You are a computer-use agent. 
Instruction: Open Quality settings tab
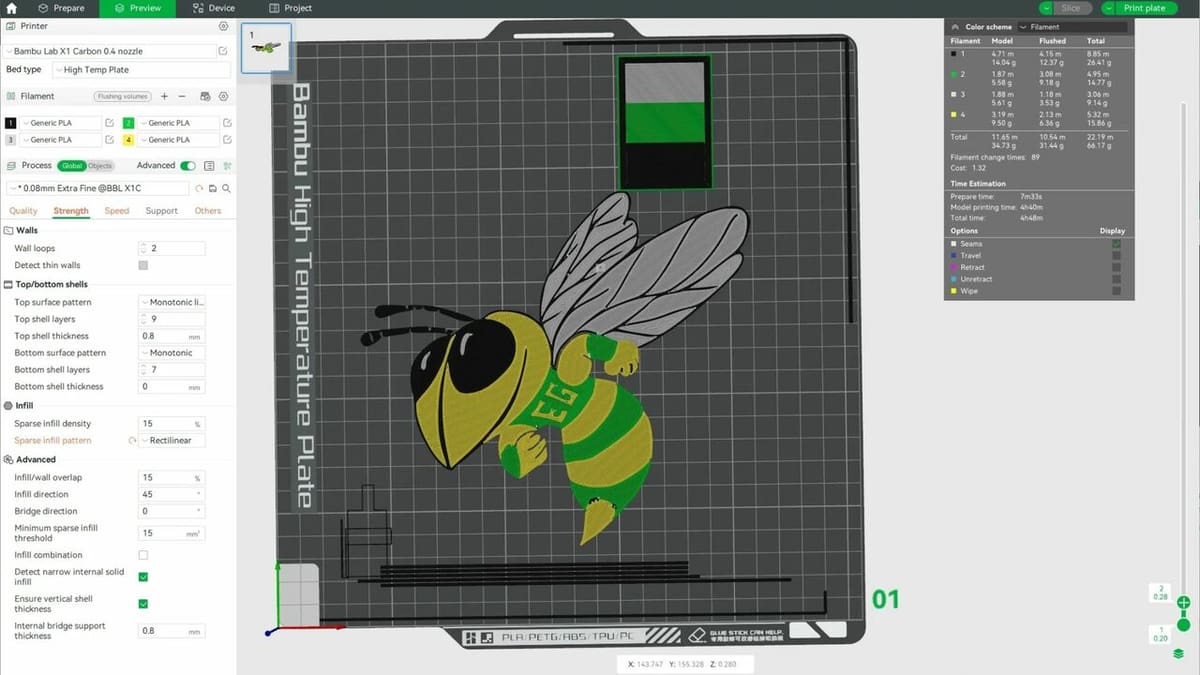coord(23,211)
